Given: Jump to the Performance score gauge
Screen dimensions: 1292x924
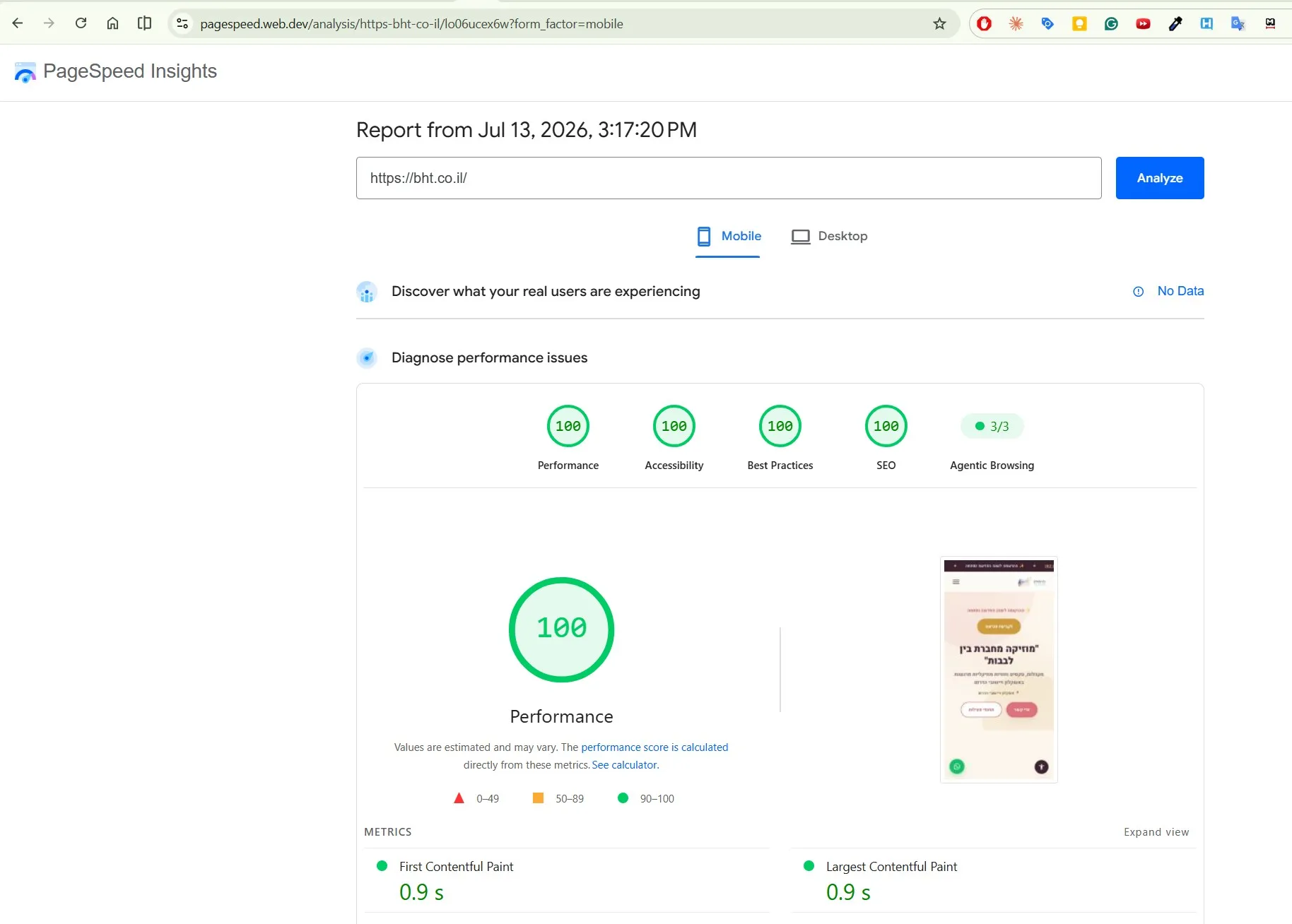Looking at the screenshot, I should [x=568, y=426].
